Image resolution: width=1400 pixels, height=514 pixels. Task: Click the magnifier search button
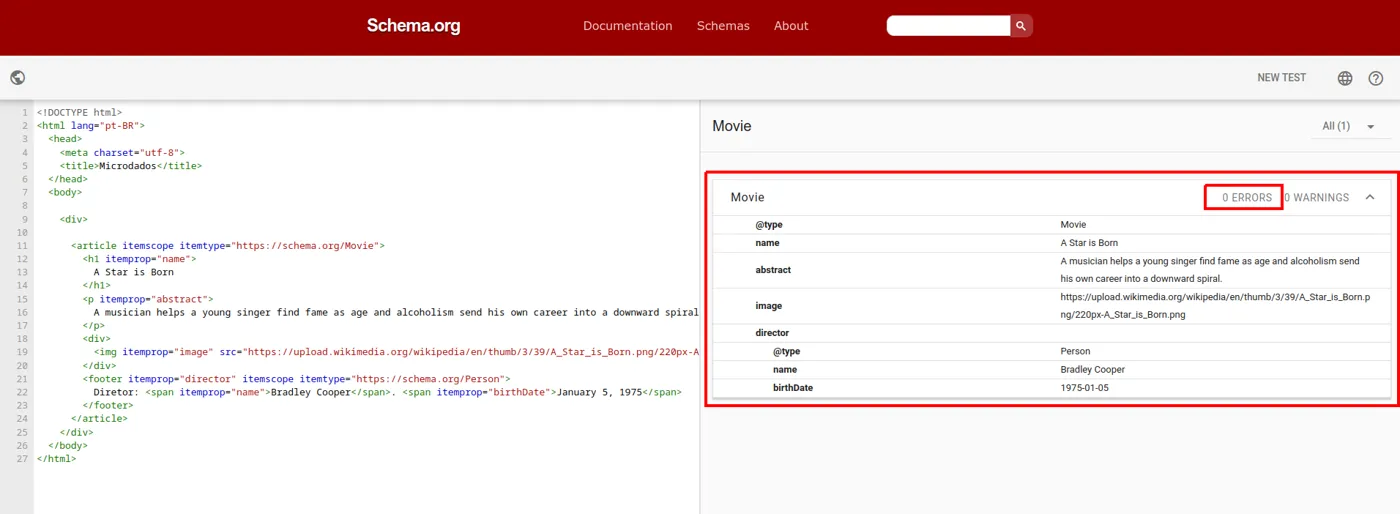click(x=1021, y=26)
